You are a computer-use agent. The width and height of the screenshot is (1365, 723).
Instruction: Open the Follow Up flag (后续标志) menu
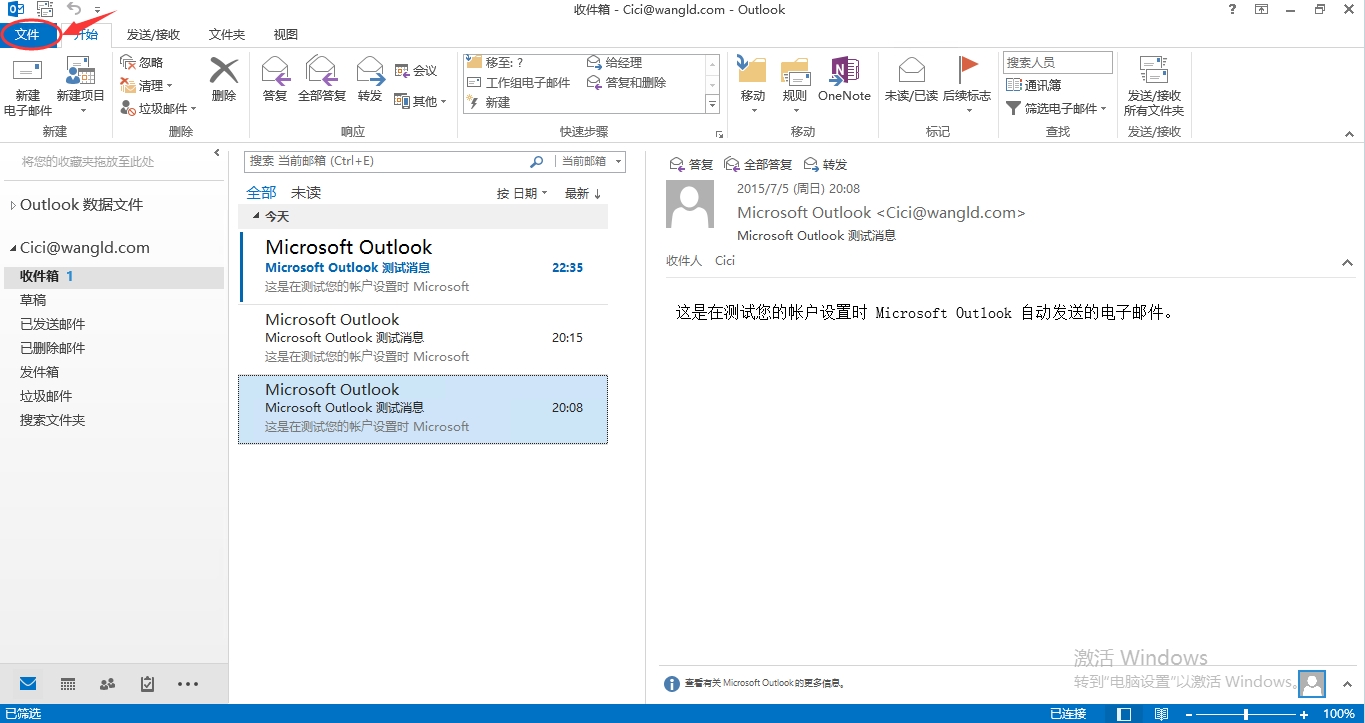click(x=967, y=84)
